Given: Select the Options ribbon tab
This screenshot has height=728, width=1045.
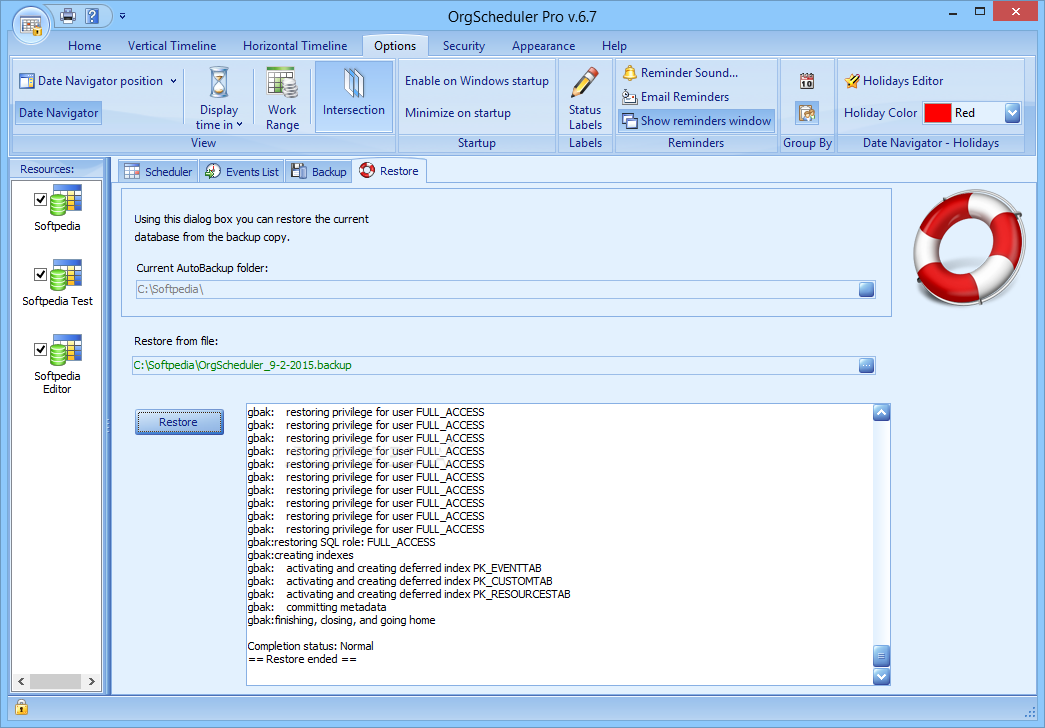Looking at the screenshot, I should click(395, 46).
